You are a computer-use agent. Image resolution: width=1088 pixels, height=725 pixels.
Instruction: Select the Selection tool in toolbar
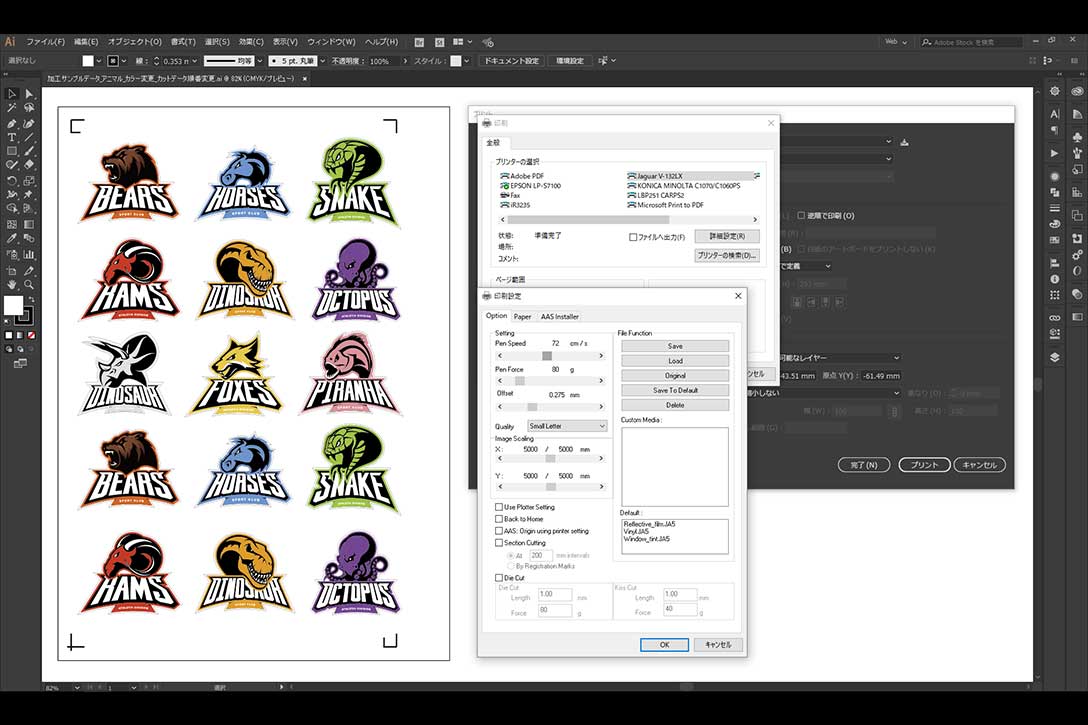[x=12, y=94]
